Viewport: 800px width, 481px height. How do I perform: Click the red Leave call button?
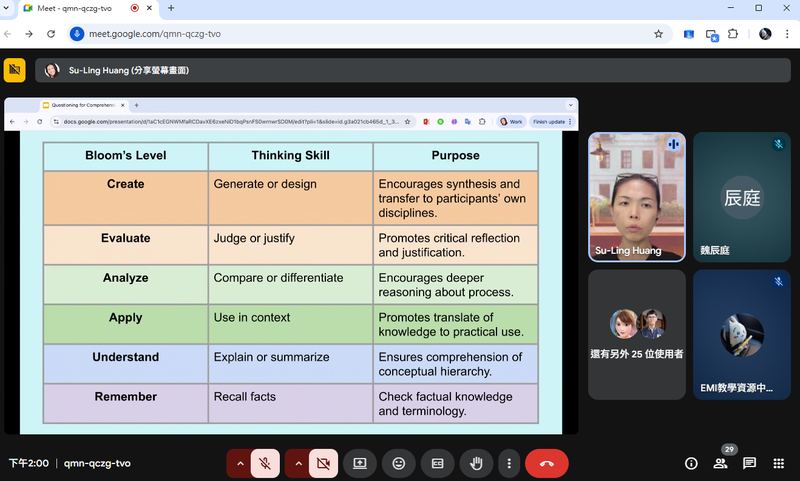click(546, 464)
